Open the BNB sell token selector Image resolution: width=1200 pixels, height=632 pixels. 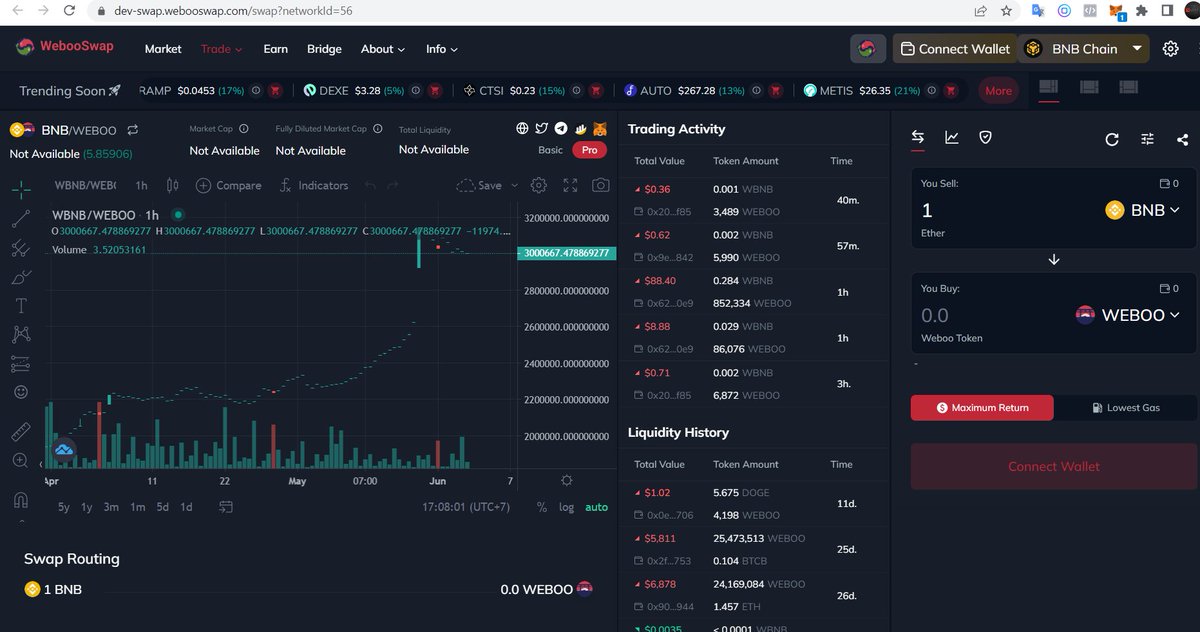coord(1142,210)
